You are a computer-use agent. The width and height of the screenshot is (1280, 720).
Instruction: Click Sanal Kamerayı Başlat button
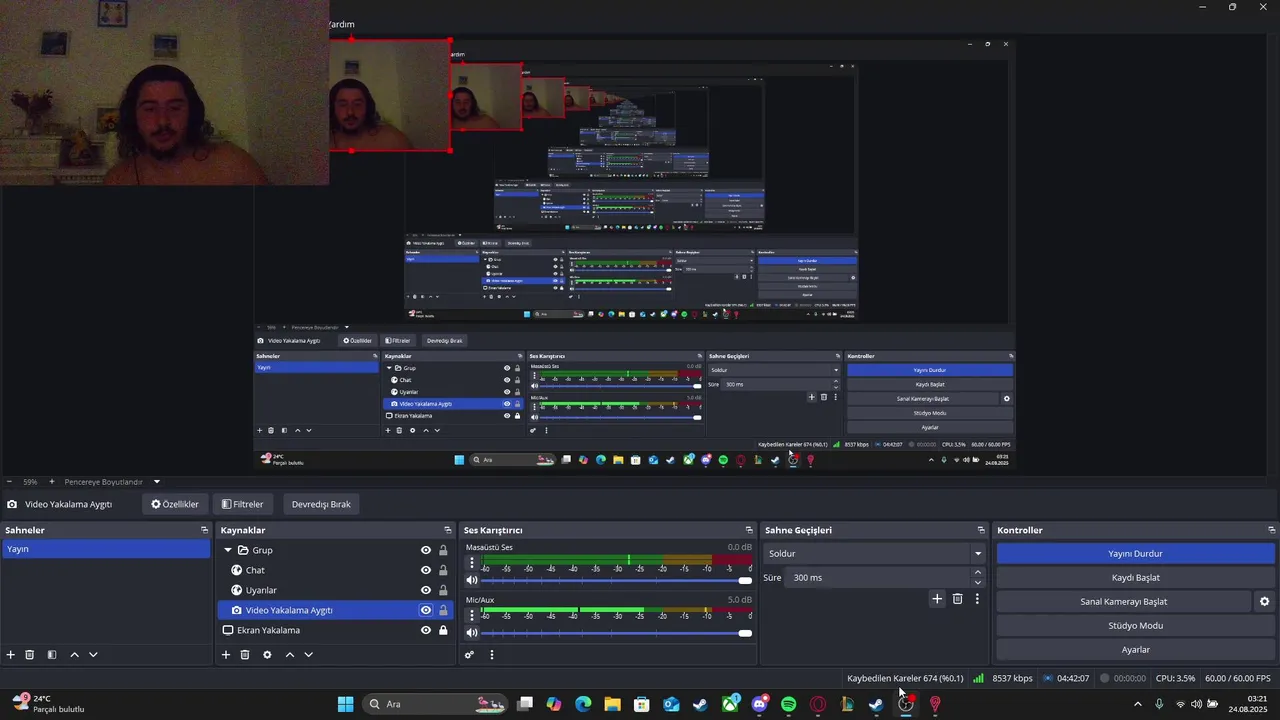point(1123,602)
